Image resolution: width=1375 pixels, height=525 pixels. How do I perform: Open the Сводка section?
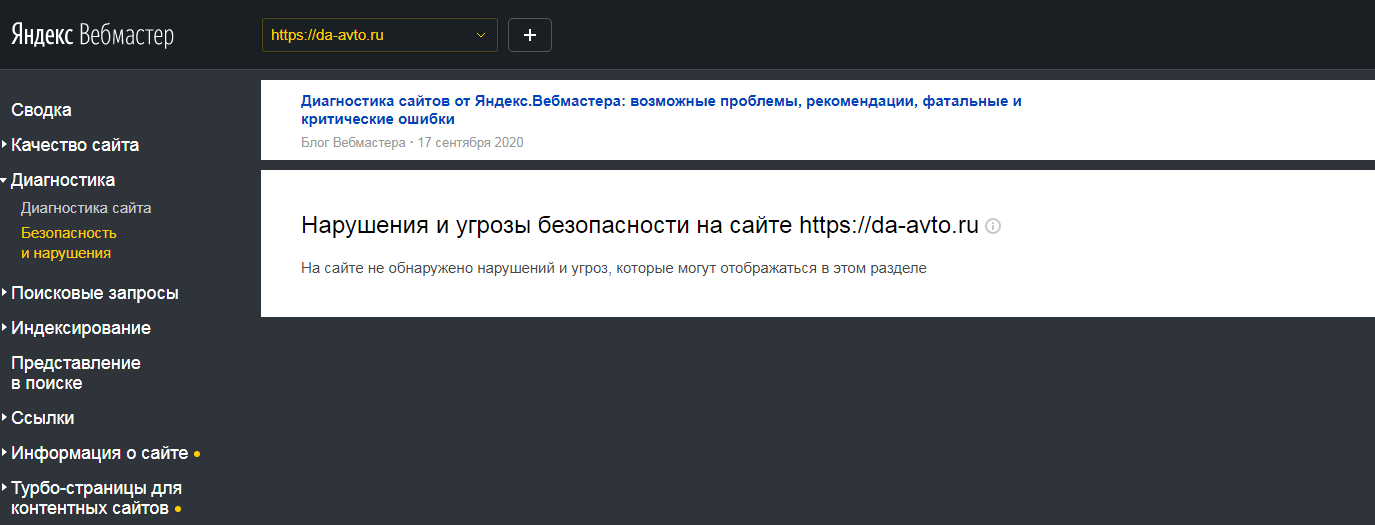tap(41, 110)
